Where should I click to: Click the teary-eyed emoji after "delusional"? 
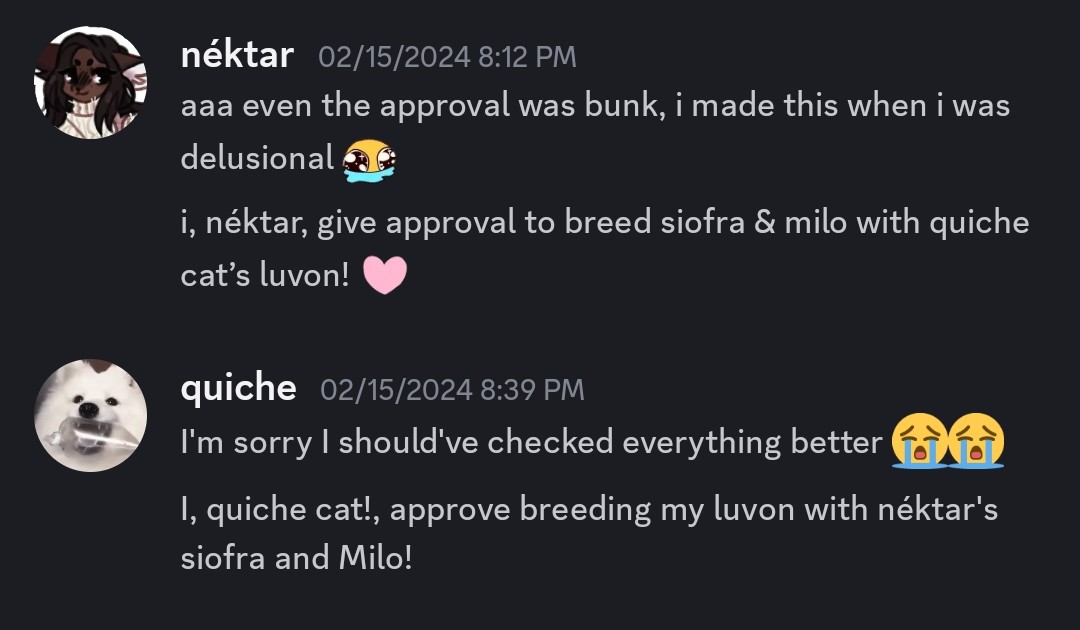coord(369,159)
